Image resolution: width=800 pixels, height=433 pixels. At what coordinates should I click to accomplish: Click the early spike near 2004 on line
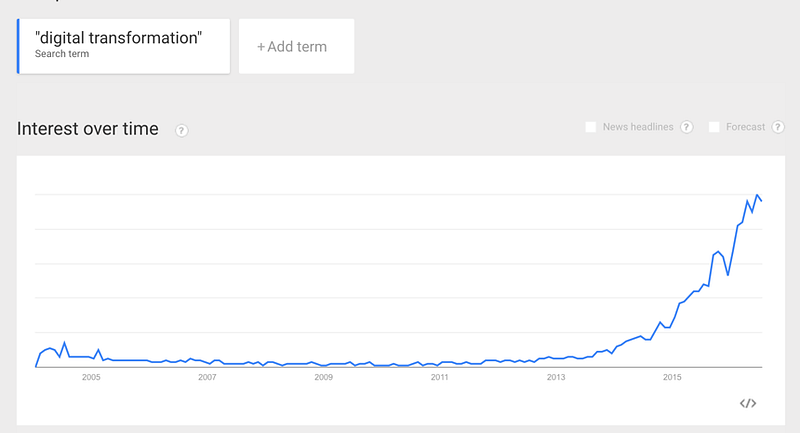[x=64, y=343]
